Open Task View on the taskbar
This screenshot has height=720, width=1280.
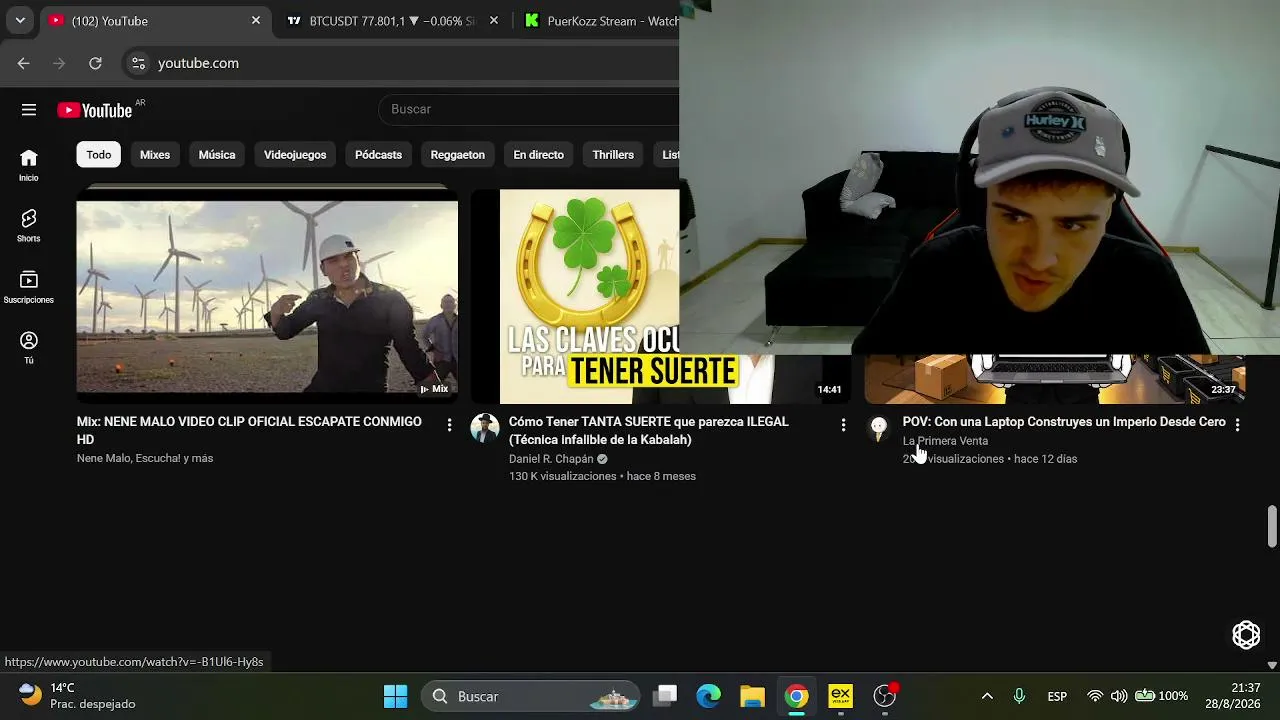(666, 696)
